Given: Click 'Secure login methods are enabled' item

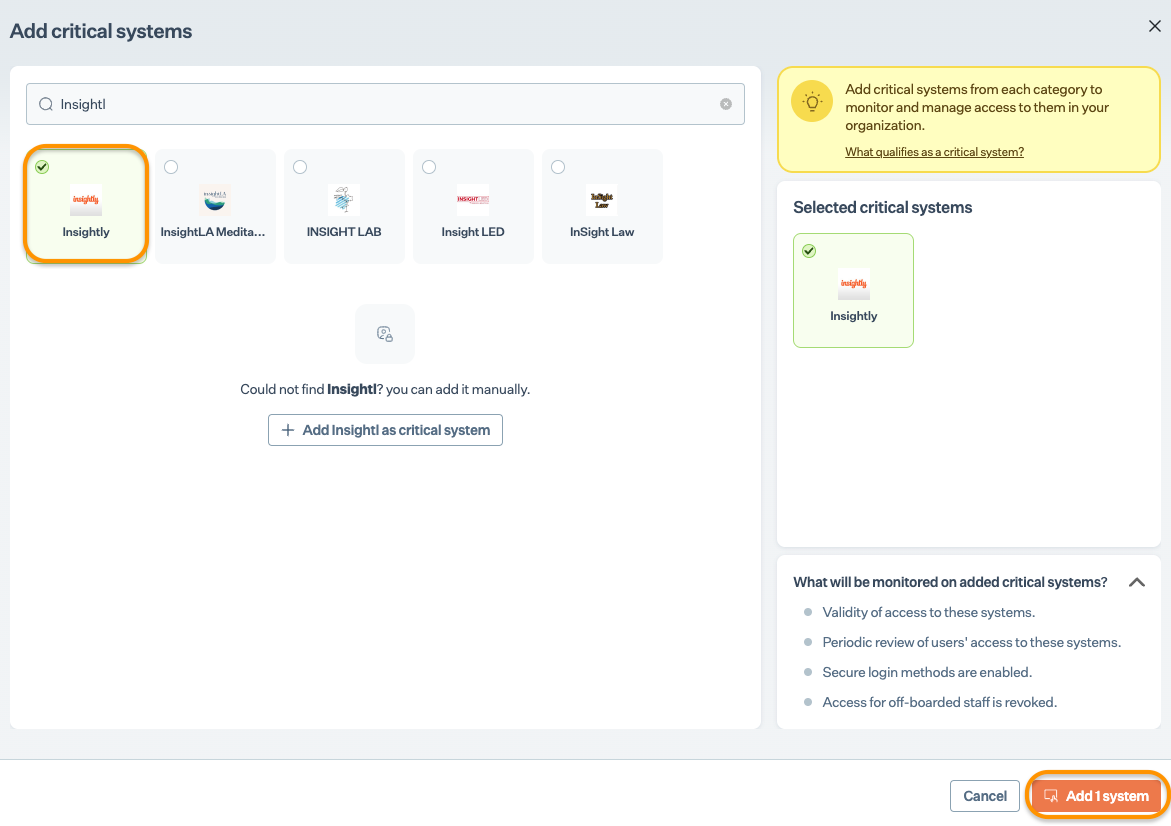Looking at the screenshot, I should (x=927, y=672).
